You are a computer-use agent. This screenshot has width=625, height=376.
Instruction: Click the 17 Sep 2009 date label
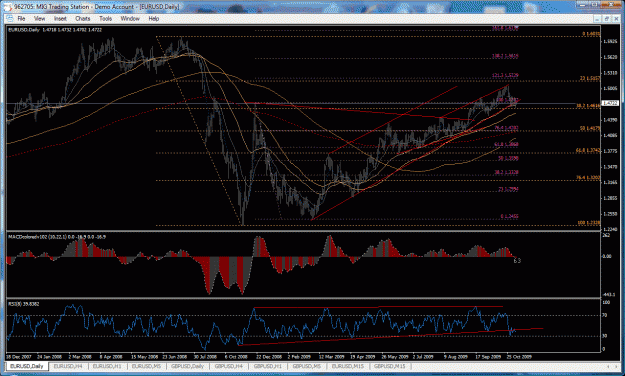(488, 356)
